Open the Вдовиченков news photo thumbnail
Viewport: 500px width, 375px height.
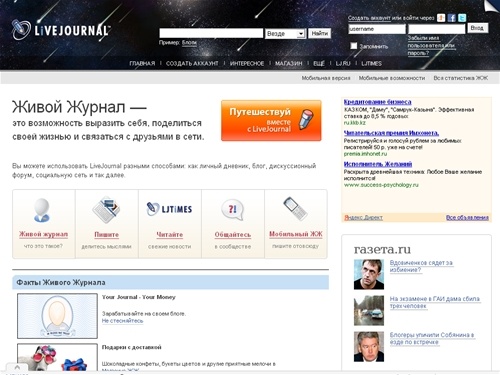(x=369, y=274)
